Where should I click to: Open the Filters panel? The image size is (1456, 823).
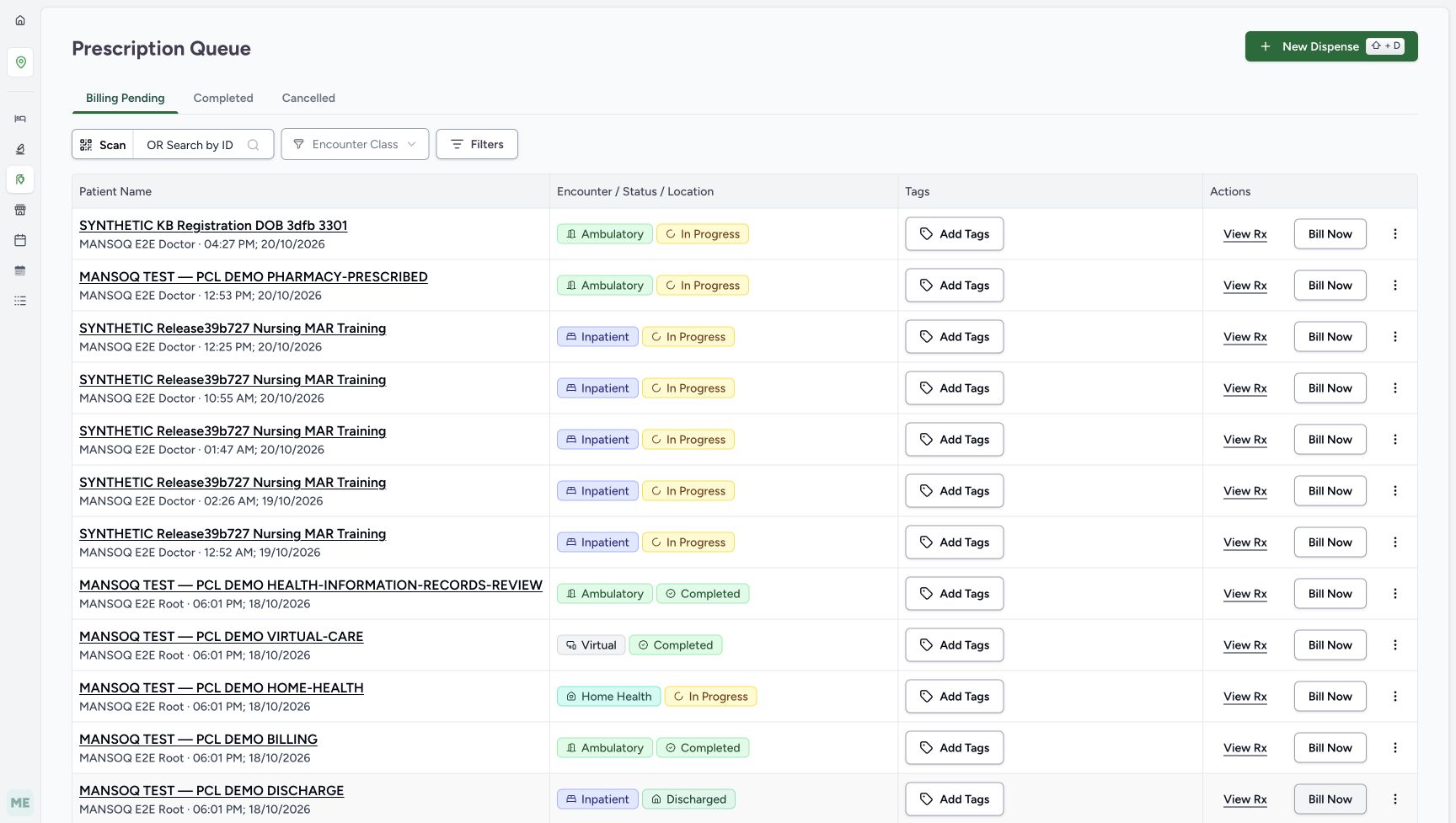pyautogui.click(x=477, y=144)
